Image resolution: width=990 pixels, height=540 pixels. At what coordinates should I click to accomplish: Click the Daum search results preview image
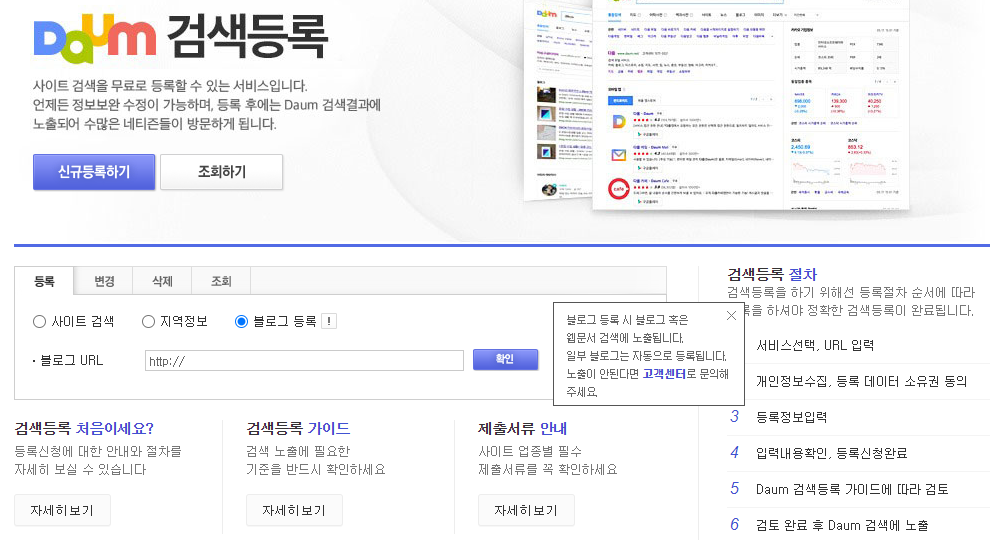717,106
